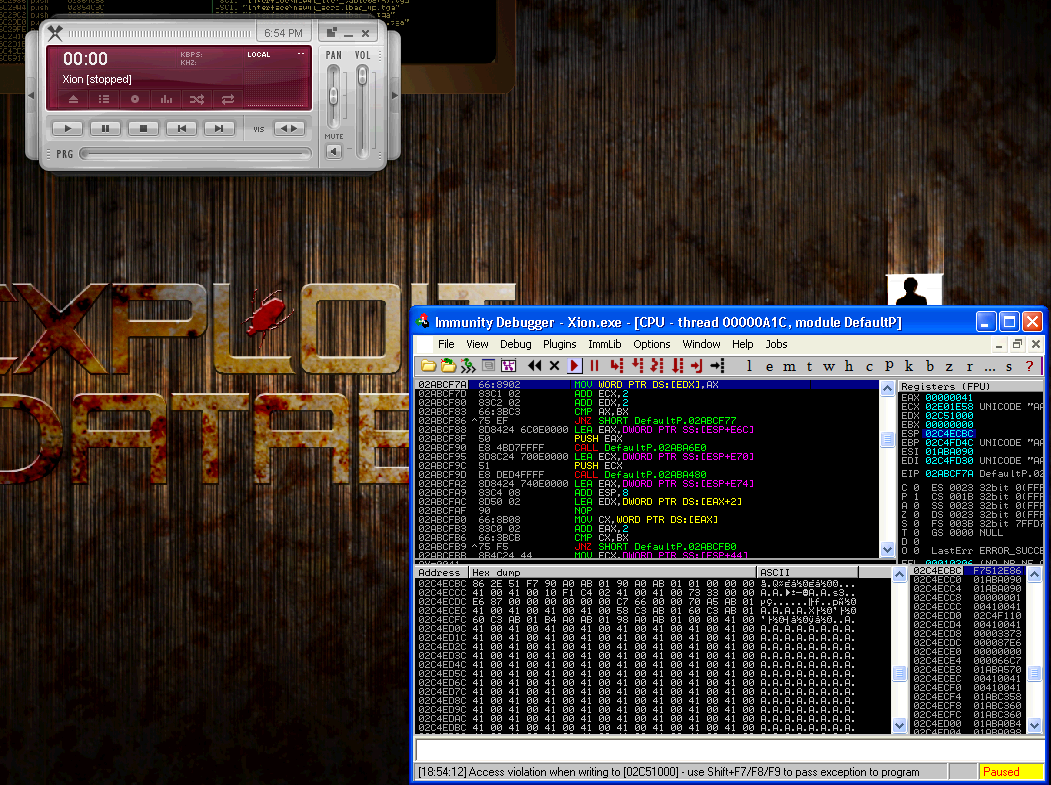Mute the Xion audio player
This screenshot has height=785, width=1051.
334,152
